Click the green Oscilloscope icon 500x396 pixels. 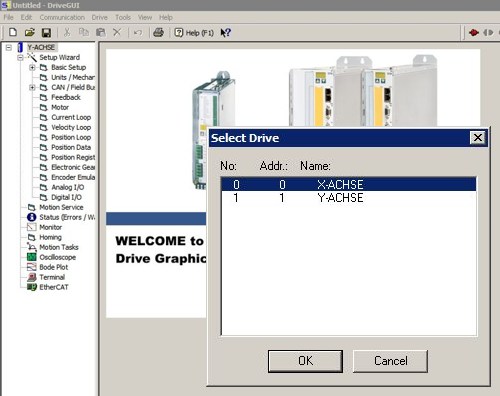(x=32, y=257)
